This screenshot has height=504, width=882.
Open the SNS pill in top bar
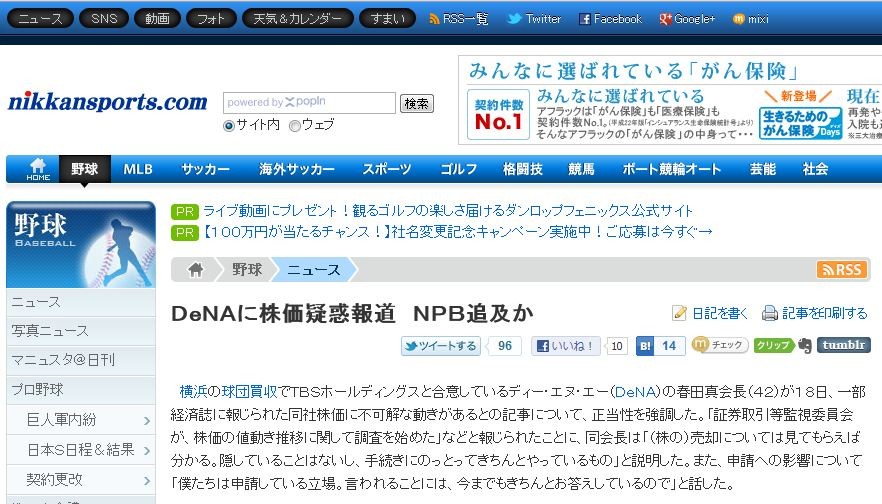pyautogui.click(x=104, y=19)
